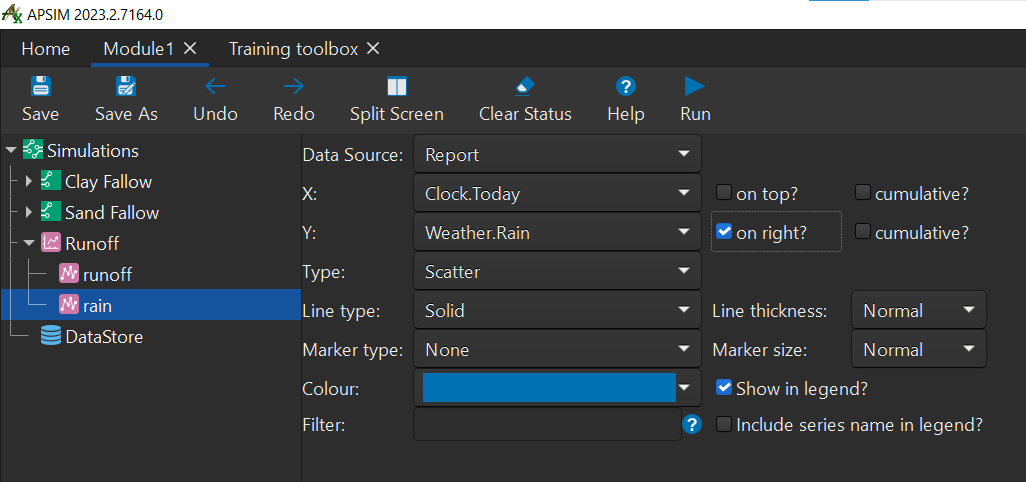Click the Save As label
This screenshot has height=482, width=1026.
[x=126, y=114]
